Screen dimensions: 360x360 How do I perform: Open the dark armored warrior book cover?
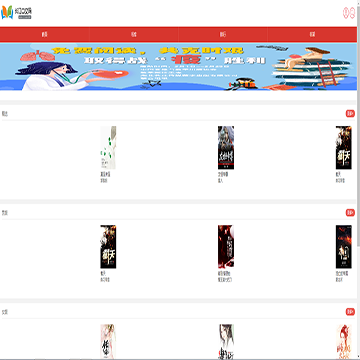click(x=226, y=148)
